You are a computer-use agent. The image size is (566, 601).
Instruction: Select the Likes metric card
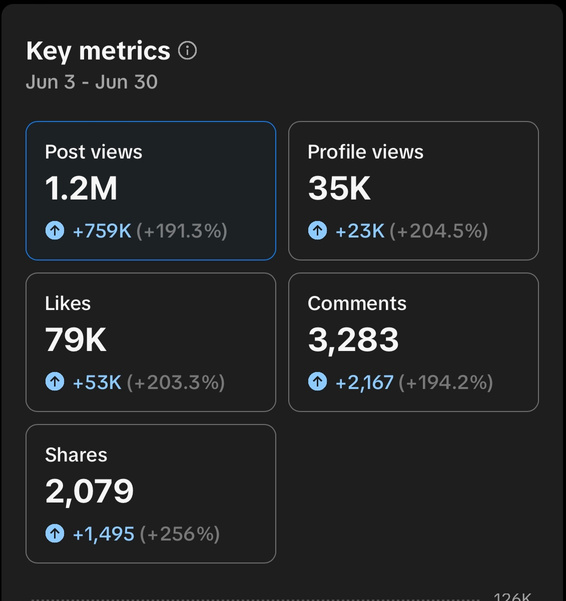point(151,342)
